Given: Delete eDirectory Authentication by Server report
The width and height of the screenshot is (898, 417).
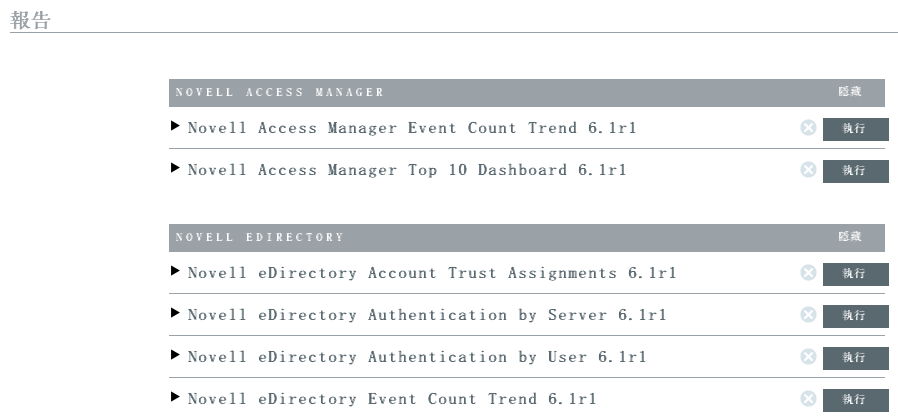Looking at the screenshot, I should [x=808, y=315].
